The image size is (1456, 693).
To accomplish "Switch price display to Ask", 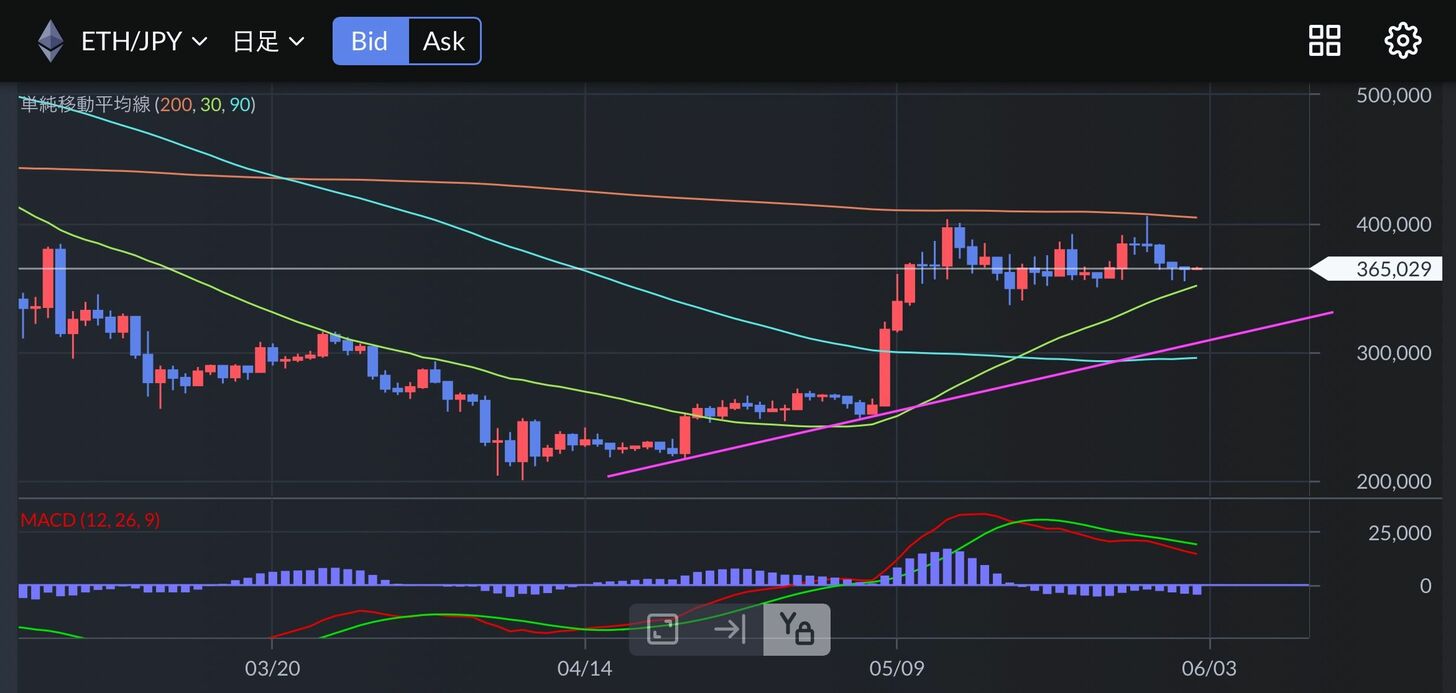I will tap(444, 41).
